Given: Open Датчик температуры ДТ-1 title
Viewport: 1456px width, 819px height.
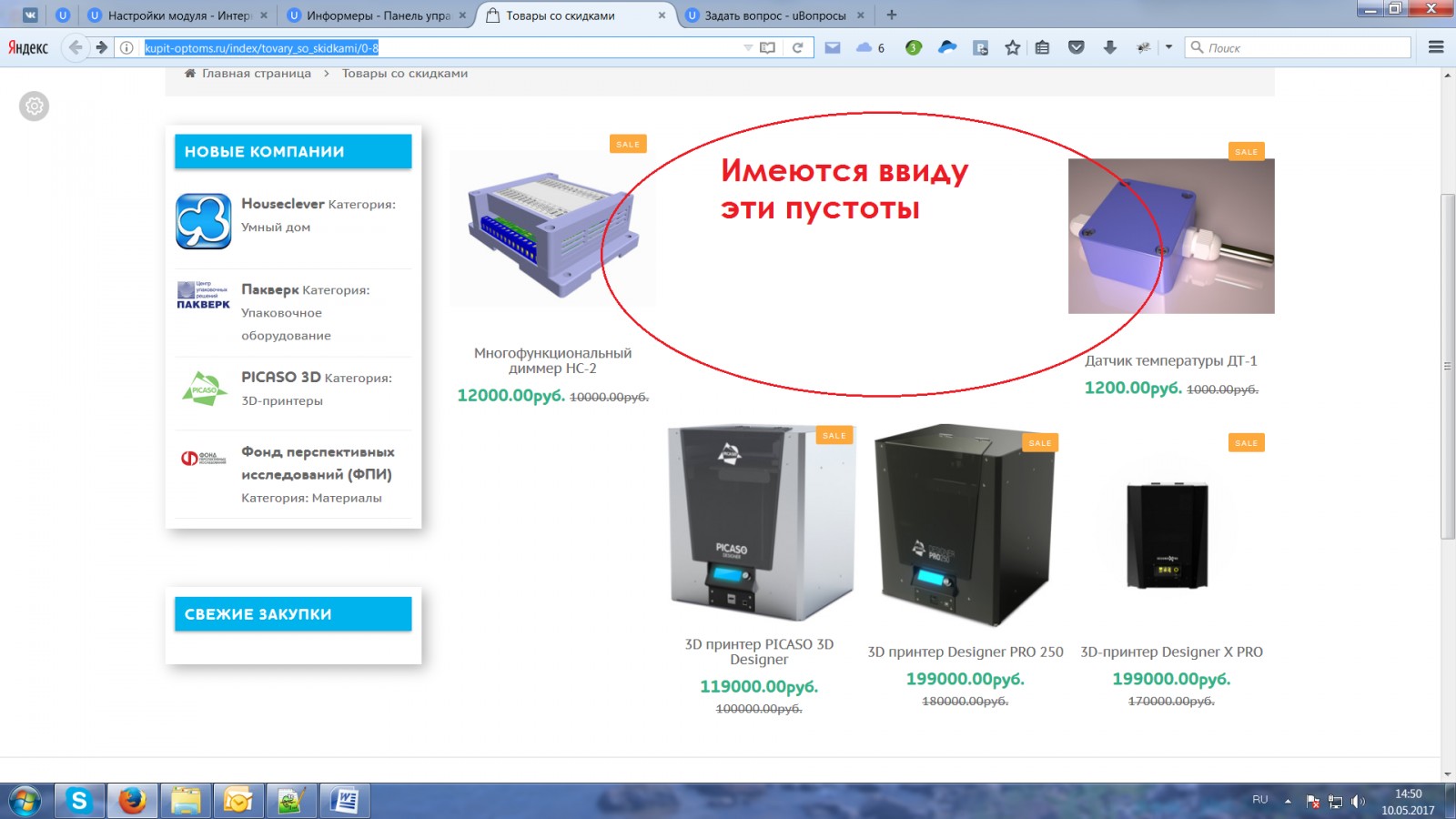Looking at the screenshot, I should point(1171,360).
